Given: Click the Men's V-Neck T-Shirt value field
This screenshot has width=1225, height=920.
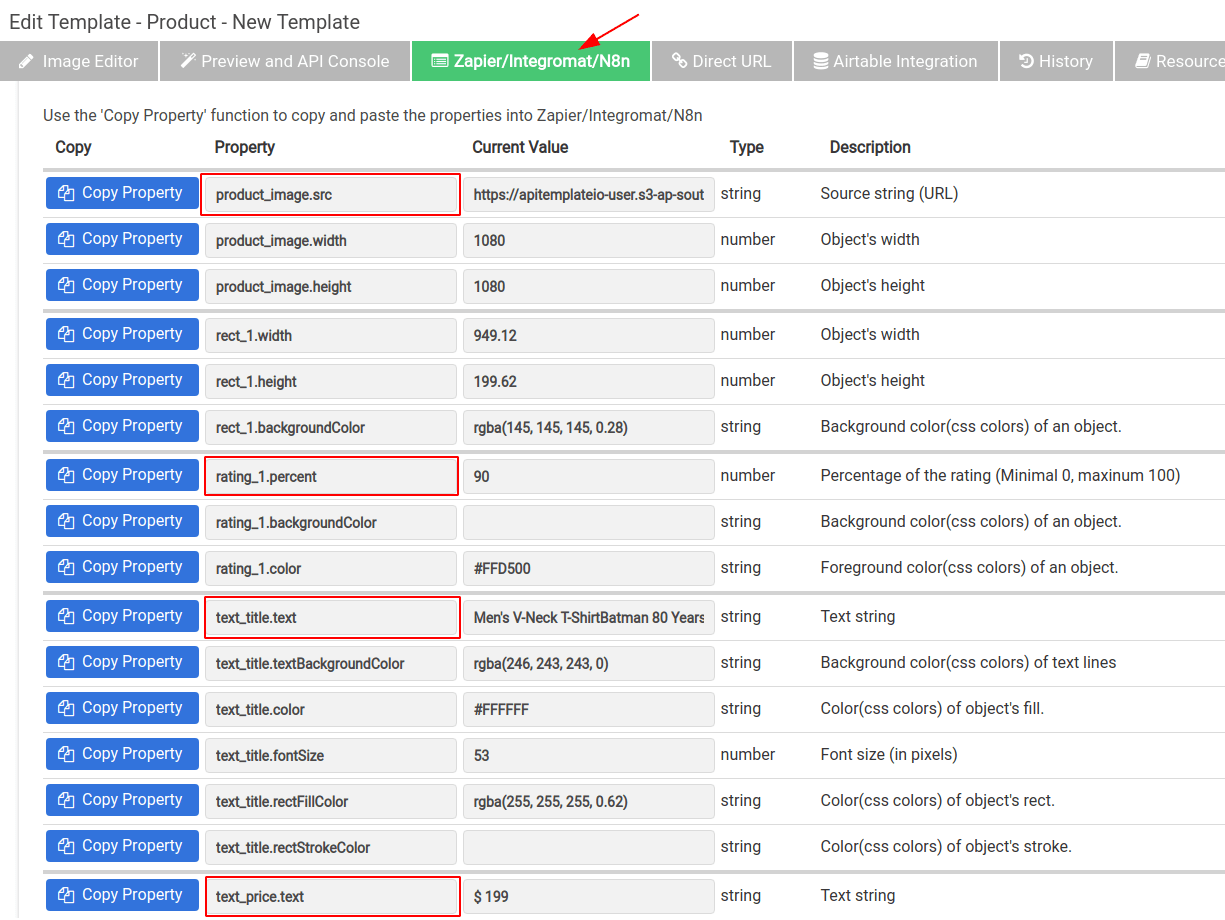Looking at the screenshot, I should [x=589, y=618].
